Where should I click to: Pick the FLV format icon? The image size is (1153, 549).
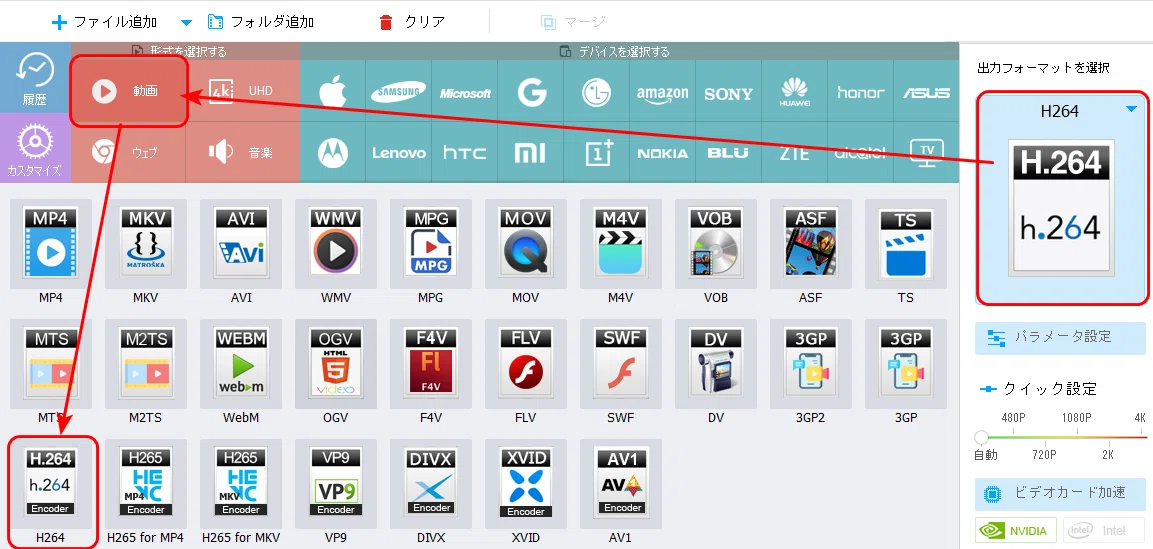[x=526, y=364]
